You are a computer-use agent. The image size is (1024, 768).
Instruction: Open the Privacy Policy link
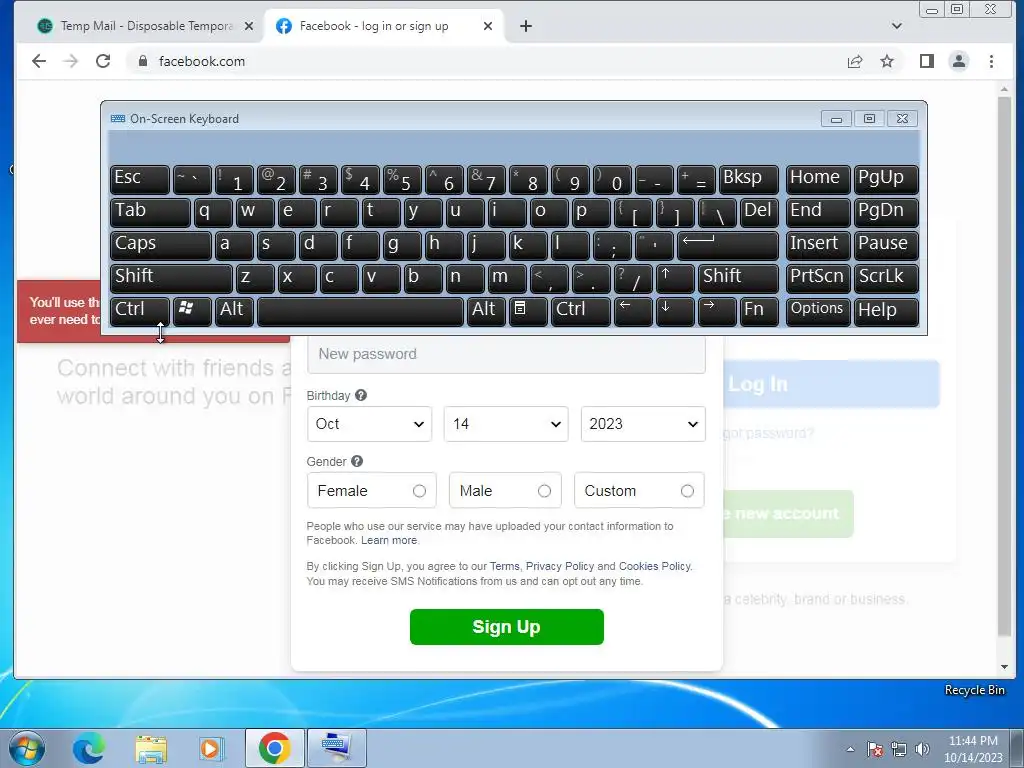coord(560,566)
